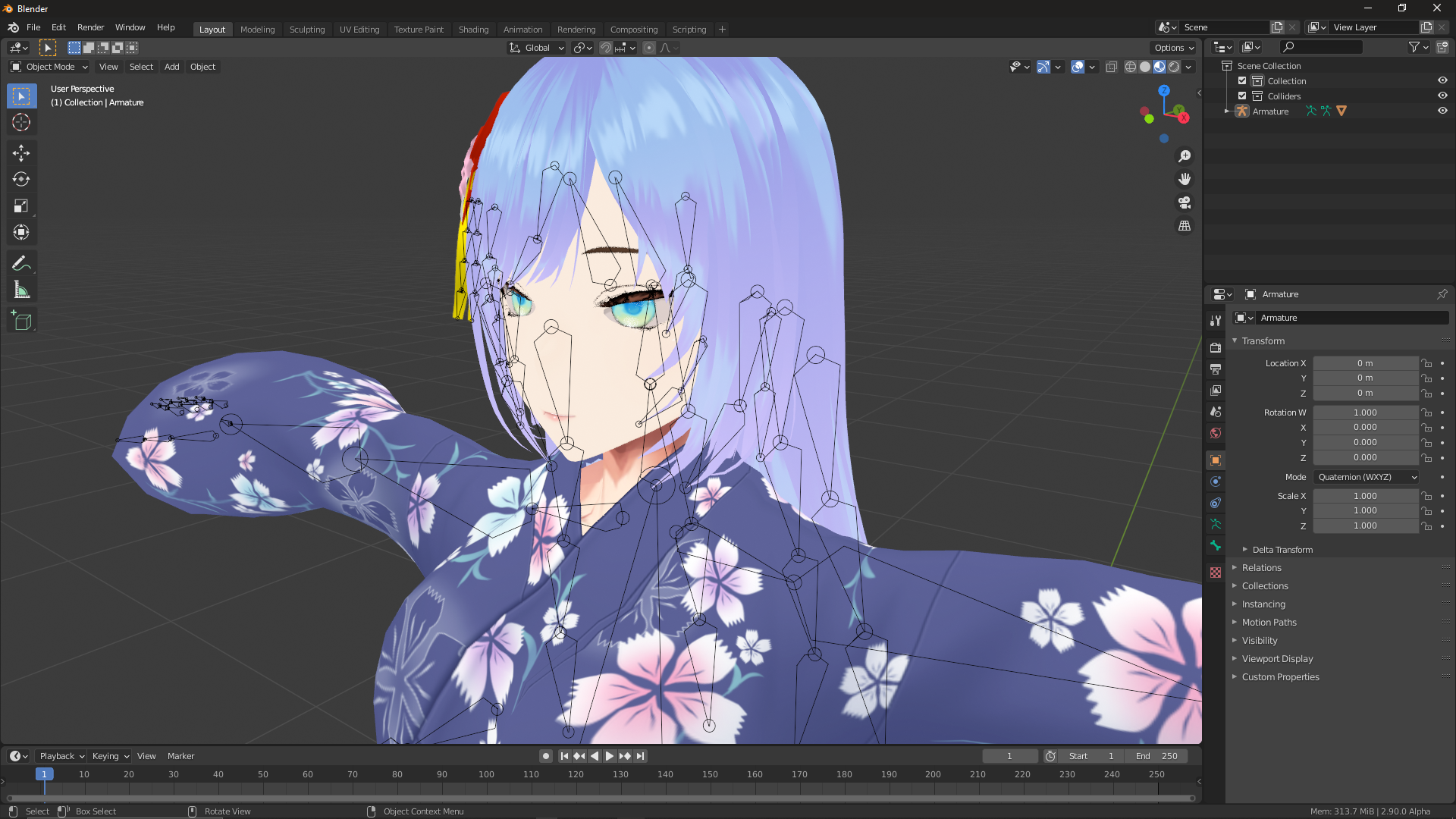
Task: Open the Tool properties tab
Action: point(1216,321)
